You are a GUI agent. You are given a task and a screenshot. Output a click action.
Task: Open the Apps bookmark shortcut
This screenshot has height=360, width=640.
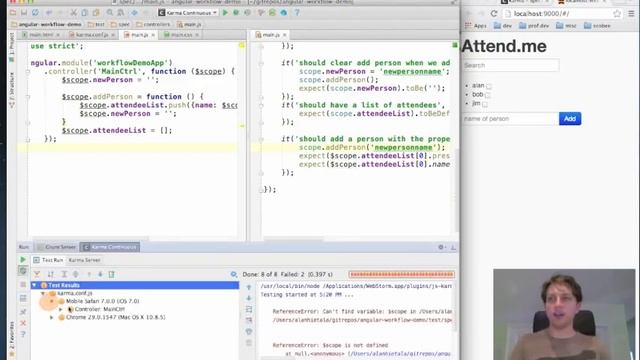pos(476,26)
